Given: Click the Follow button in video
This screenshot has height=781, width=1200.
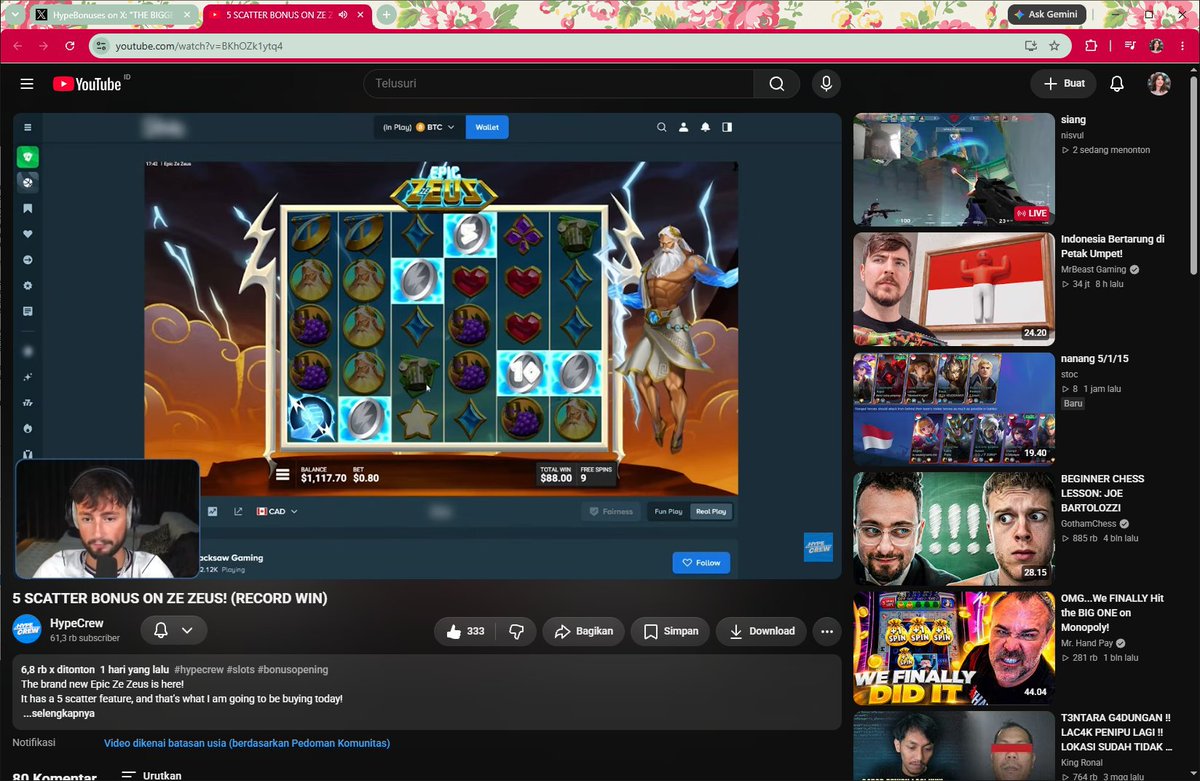Looking at the screenshot, I should click(701, 563).
